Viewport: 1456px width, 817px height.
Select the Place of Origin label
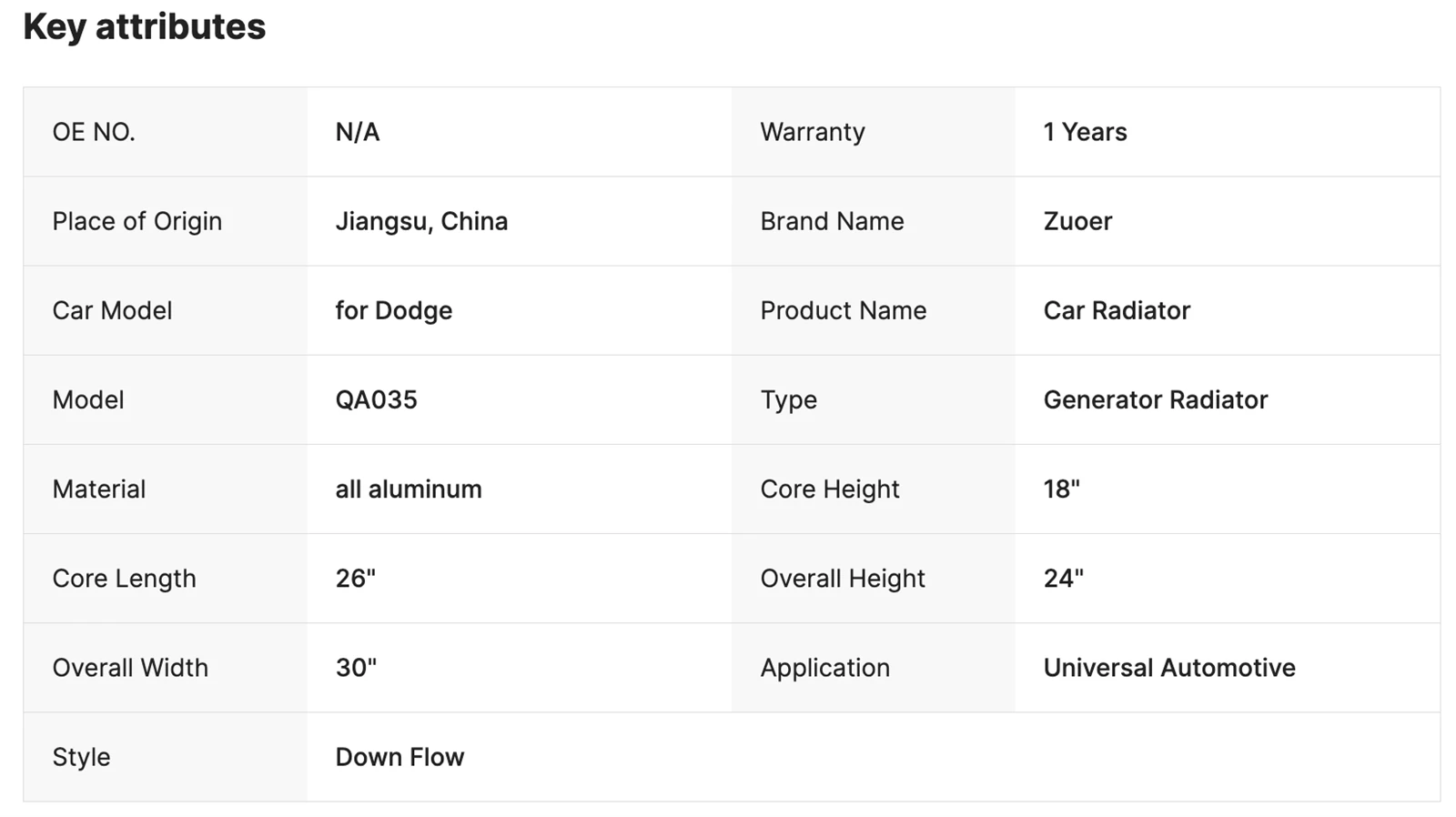[x=136, y=221]
